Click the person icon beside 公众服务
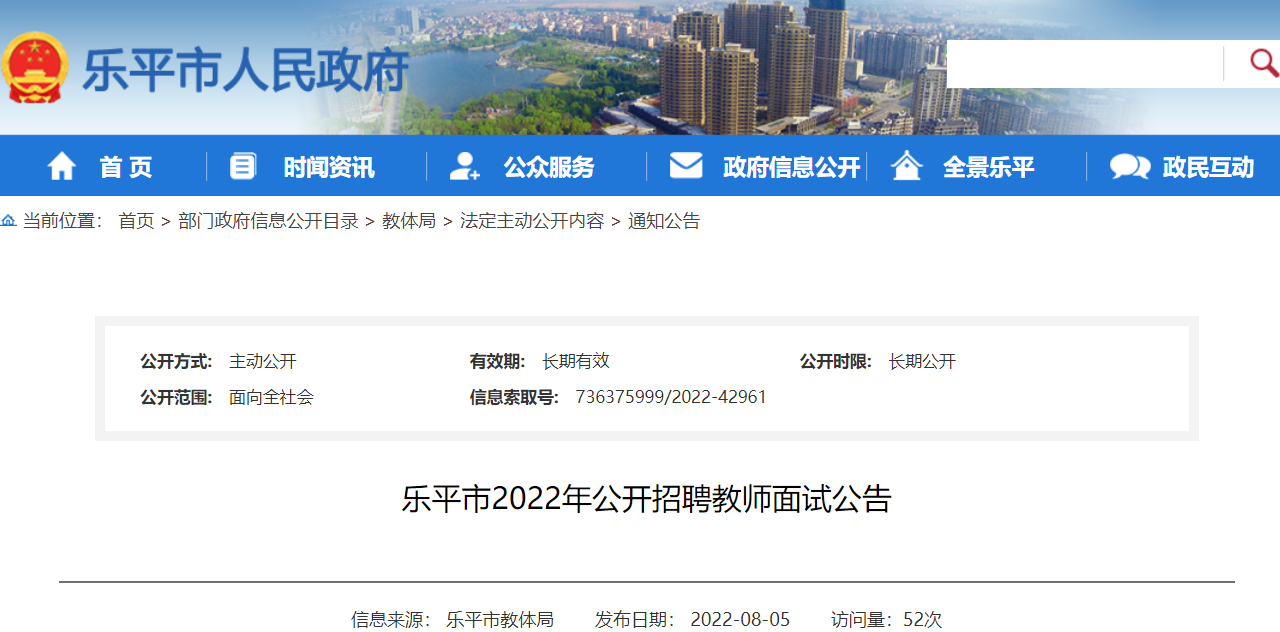 [464, 166]
